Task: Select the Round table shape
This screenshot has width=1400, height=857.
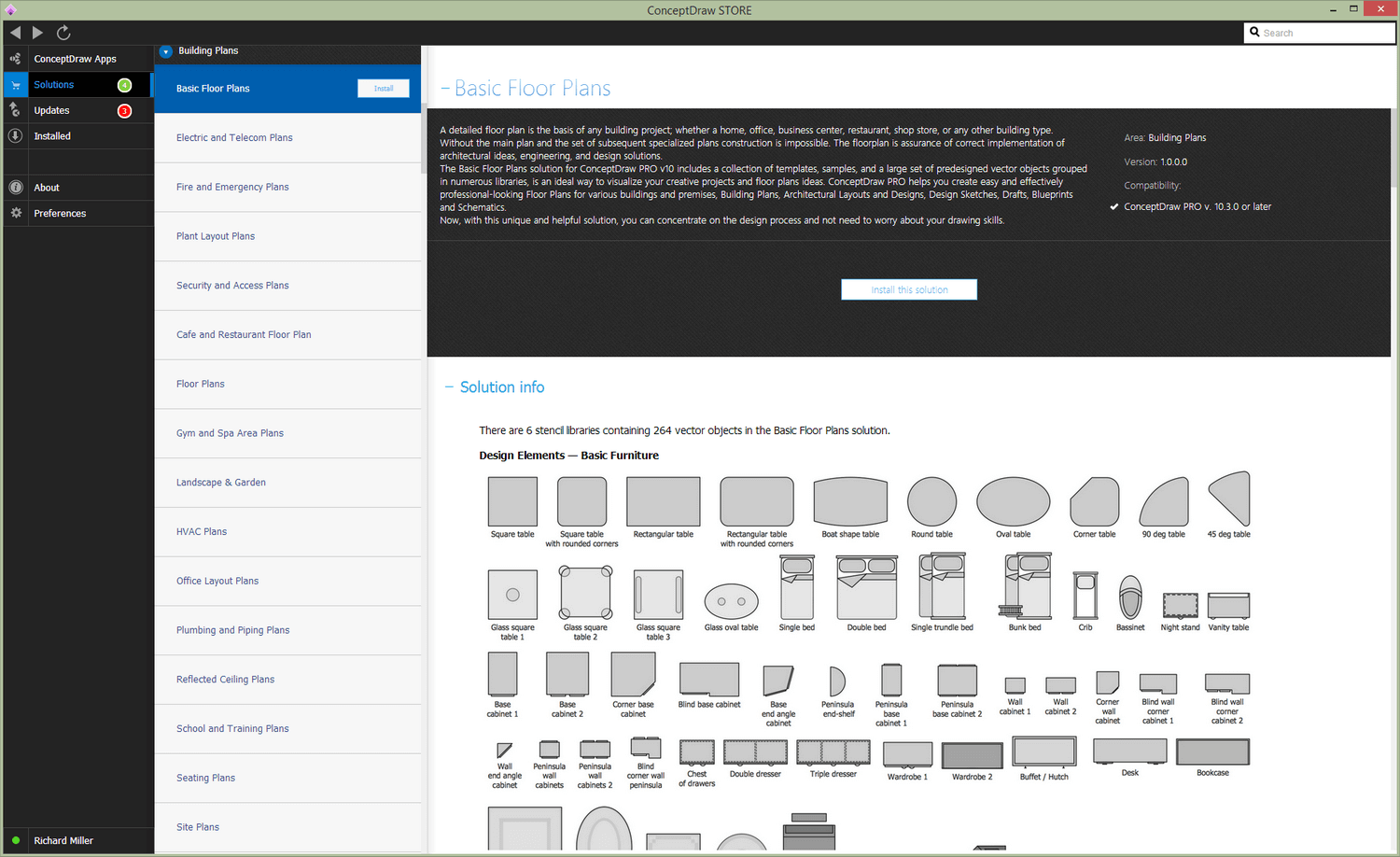Action: 931,502
